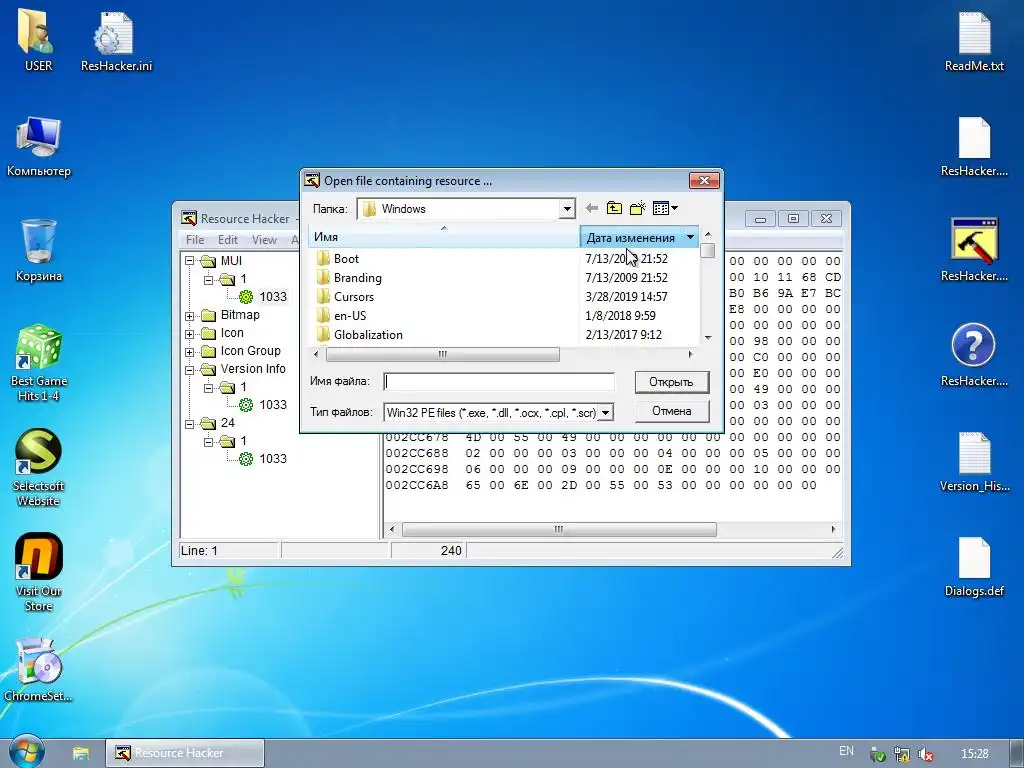Click the Bitmap tree label
The height and width of the screenshot is (768, 1024).
click(240, 315)
